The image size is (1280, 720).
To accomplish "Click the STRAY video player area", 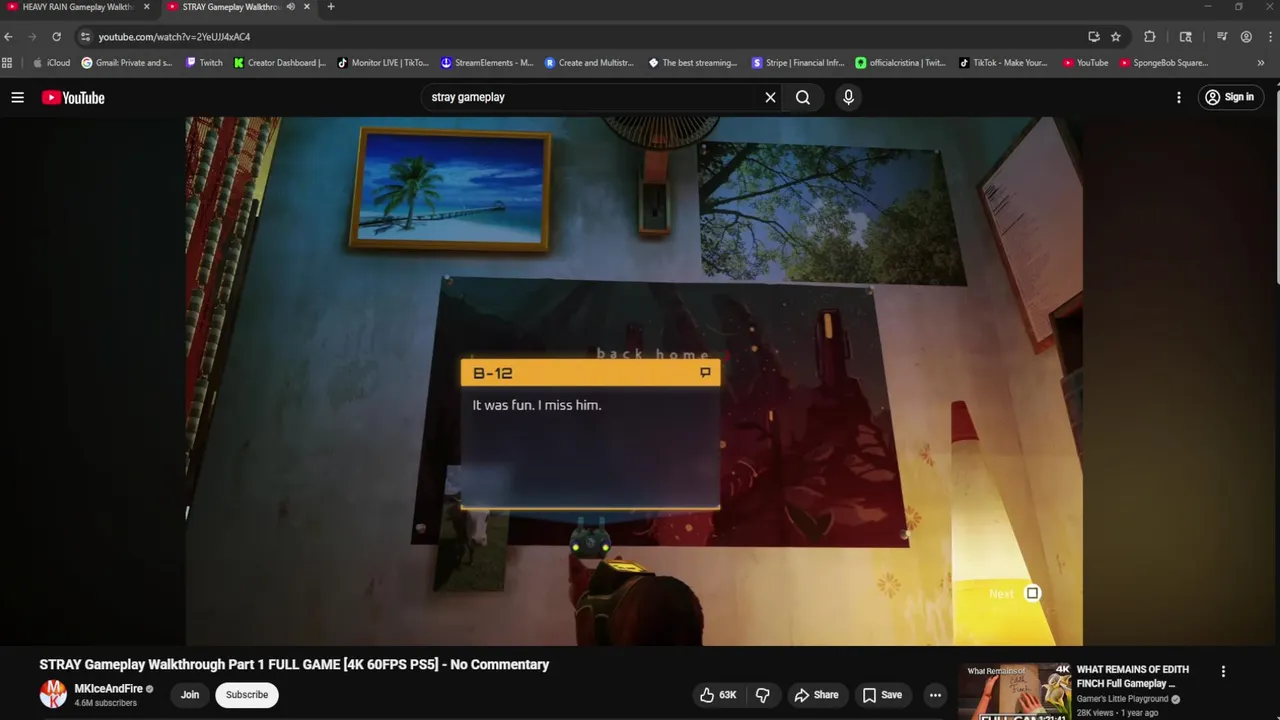I will click(634, 380).
